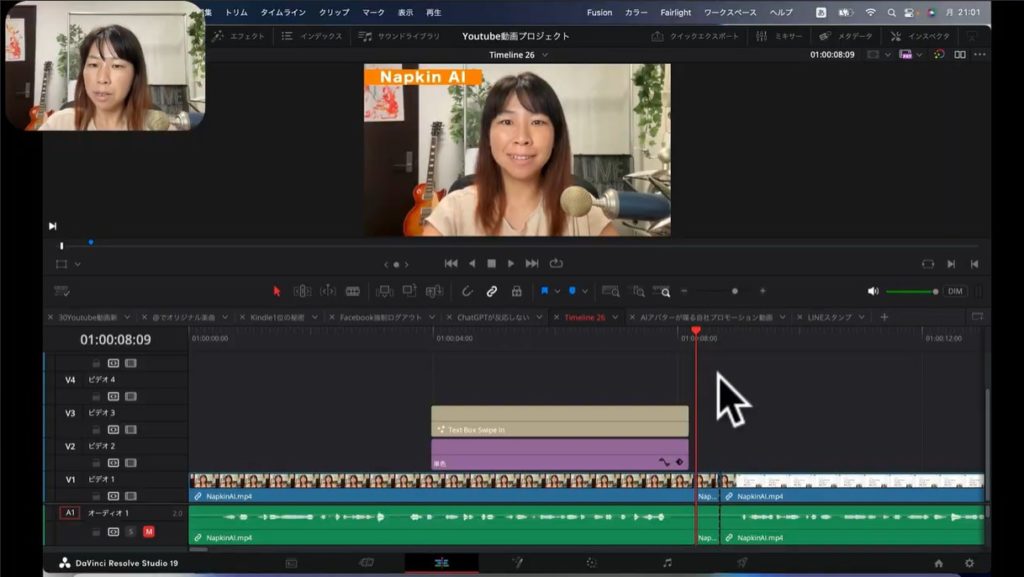Screen dimensions: 1024x577
Task: Solo audio track A1 with S button
Action: pos(130,531)
